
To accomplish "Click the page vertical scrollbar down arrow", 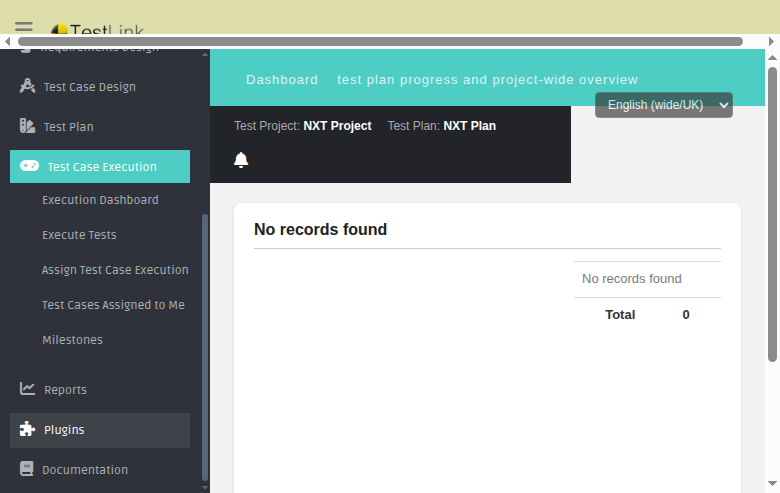I will [x=772, y=483].
